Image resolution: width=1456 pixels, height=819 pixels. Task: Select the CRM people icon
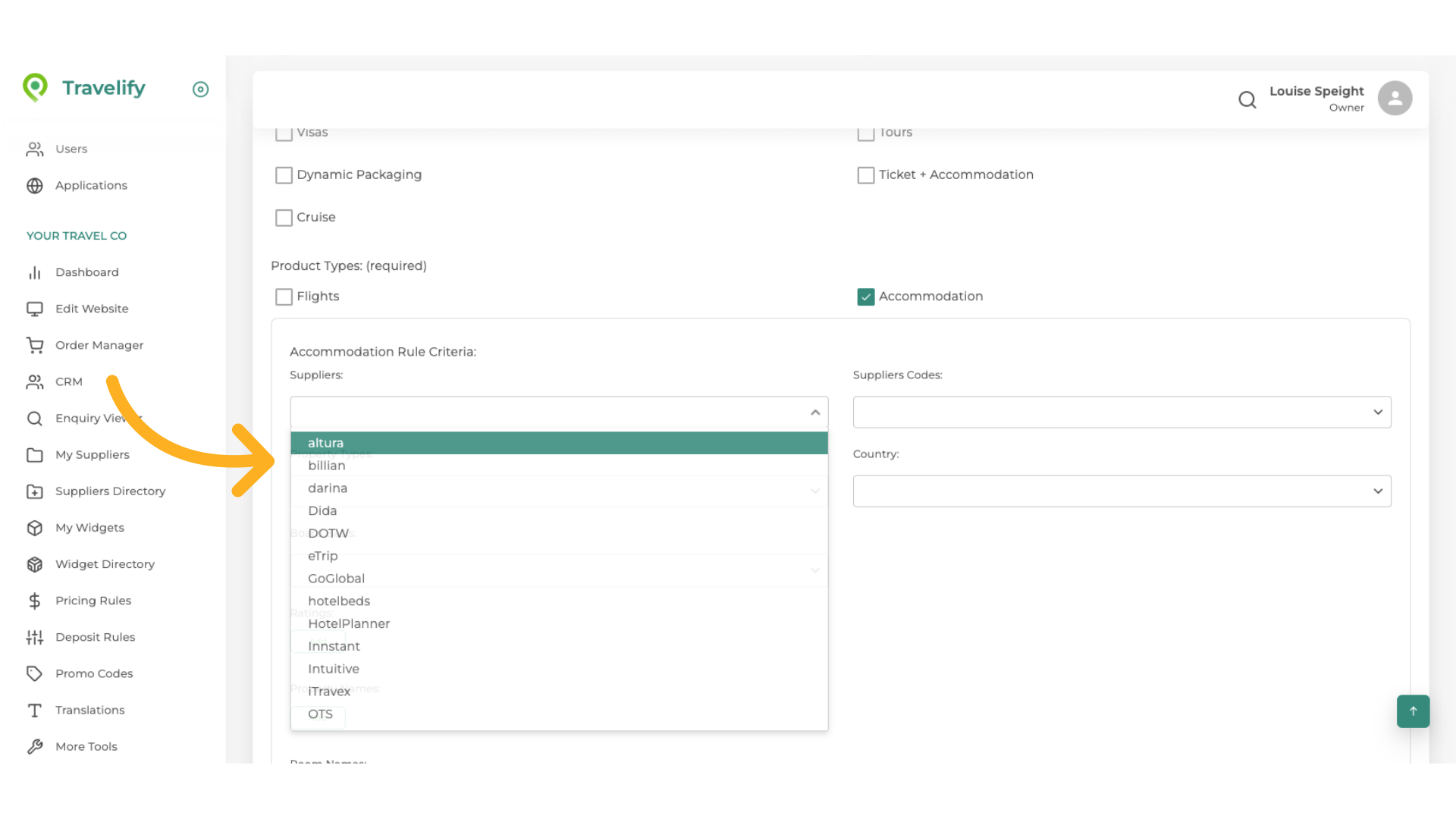coord(36,381)
